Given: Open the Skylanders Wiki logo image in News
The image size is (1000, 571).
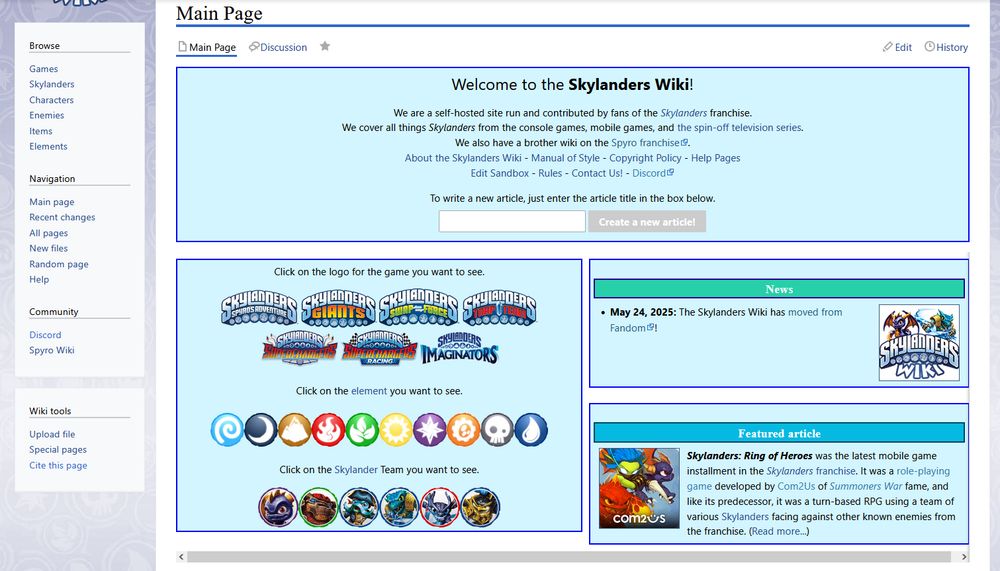Looking at the screenshot, I should coord(919,343).
